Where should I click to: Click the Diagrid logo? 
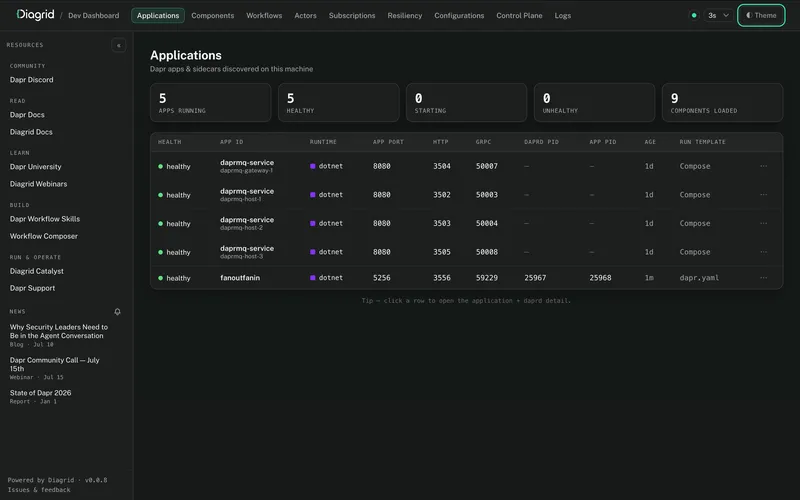click(35, 15)
